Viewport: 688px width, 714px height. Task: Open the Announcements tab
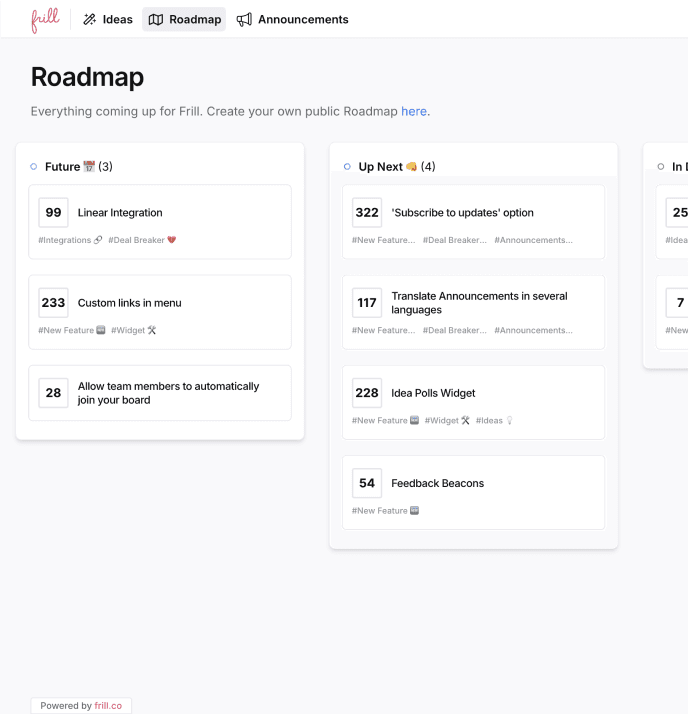pos(292,20)
